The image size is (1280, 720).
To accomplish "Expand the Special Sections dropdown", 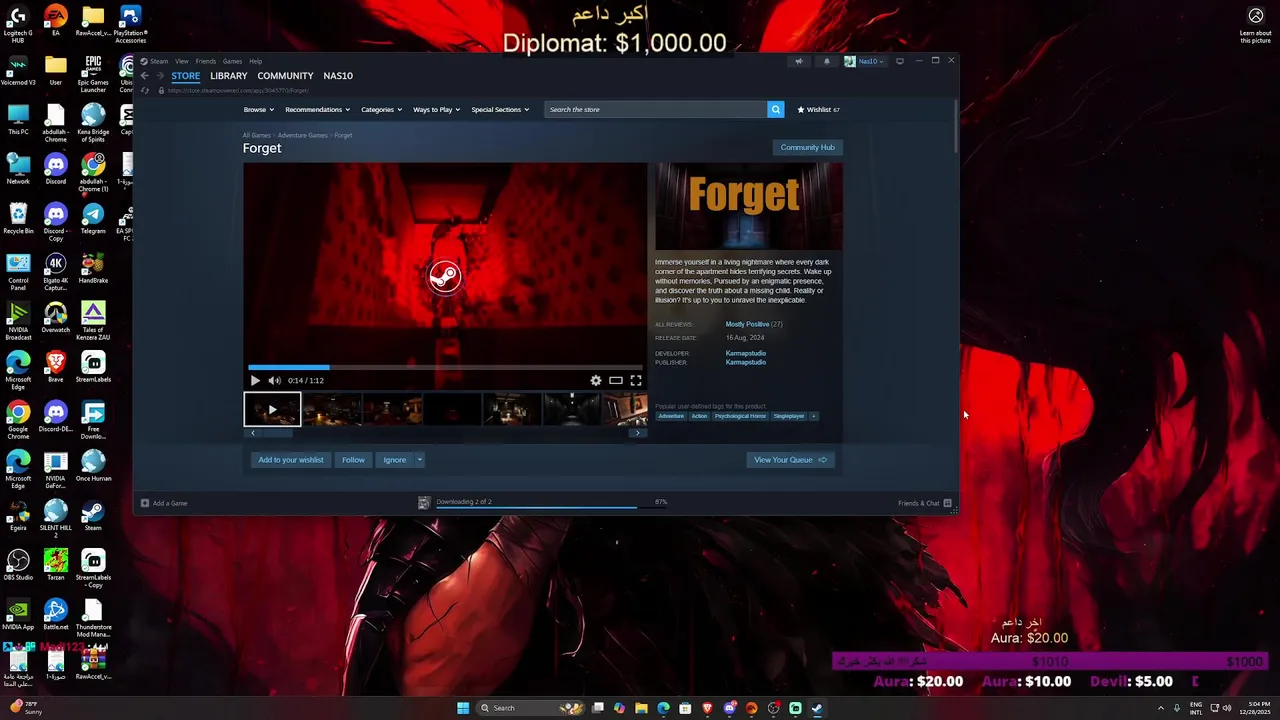I will [x=500, y=109].
